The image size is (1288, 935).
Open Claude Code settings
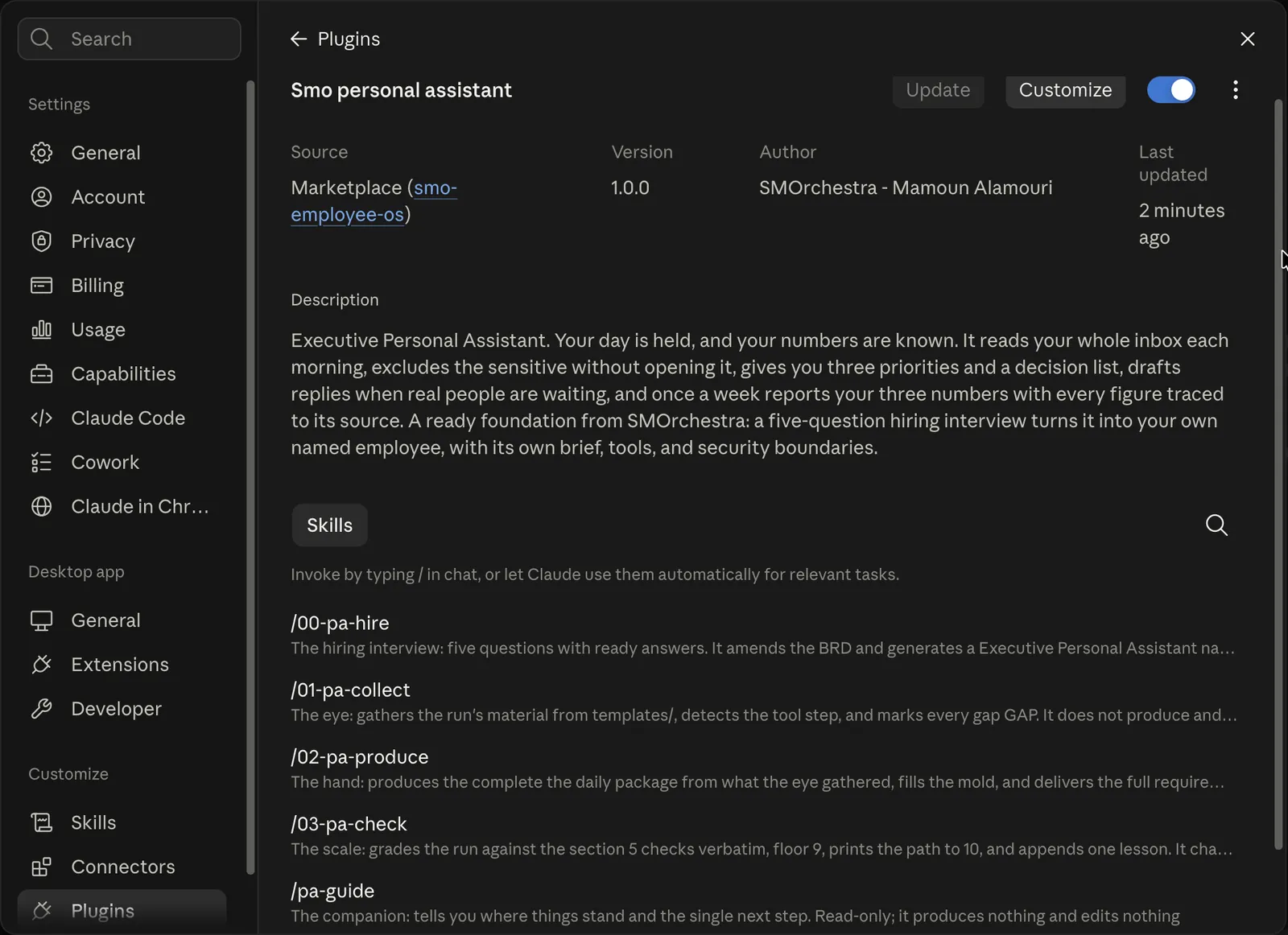click(122, 418)
